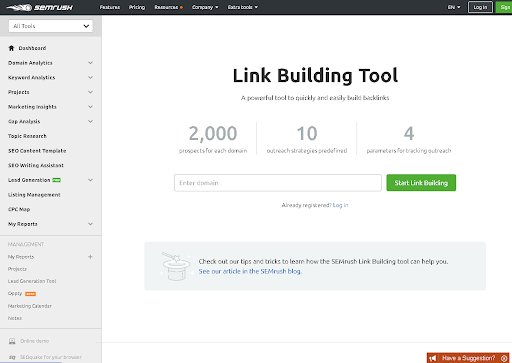Viewport: 512px width, 363px height.
Task: Open the Company menu dropdown
Action: 205,7
